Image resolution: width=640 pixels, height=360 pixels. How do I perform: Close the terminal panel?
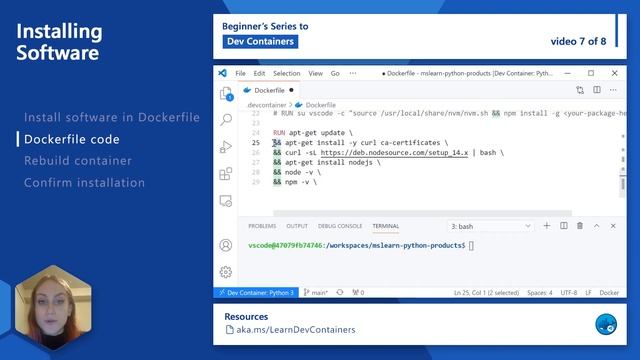point(613,226)
